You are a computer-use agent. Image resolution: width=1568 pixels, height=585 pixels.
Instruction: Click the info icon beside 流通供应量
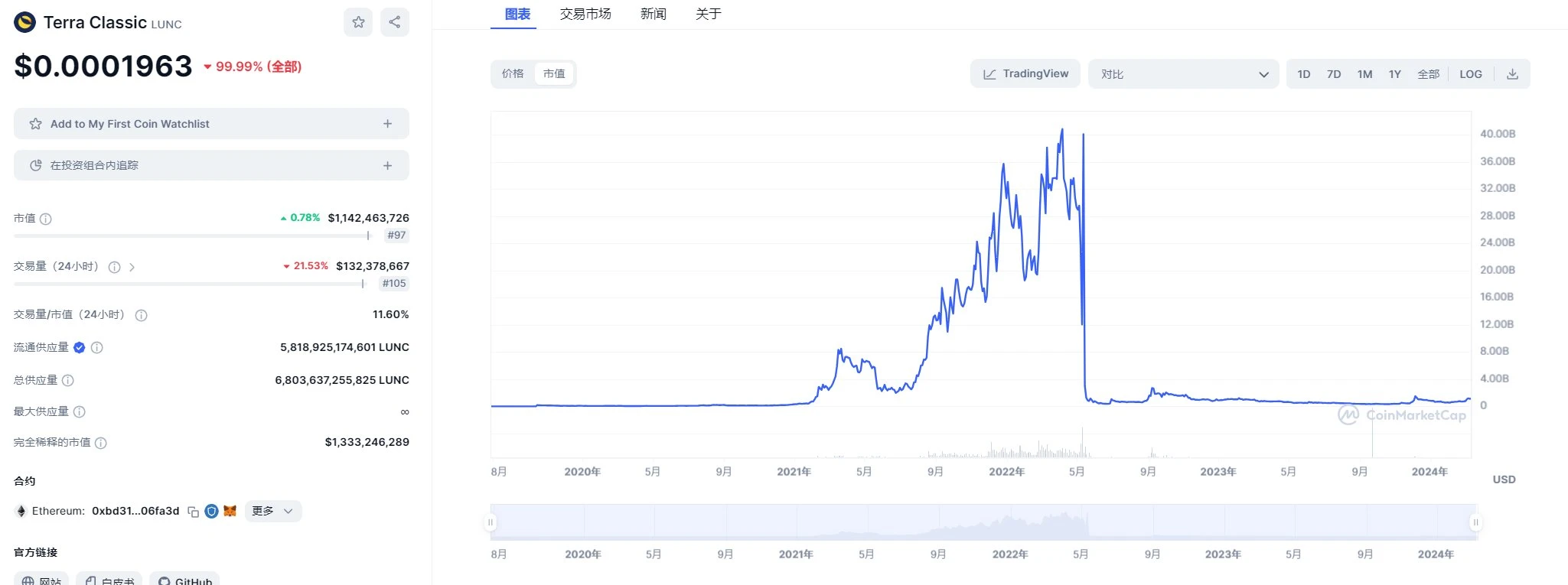pos(97,347)
